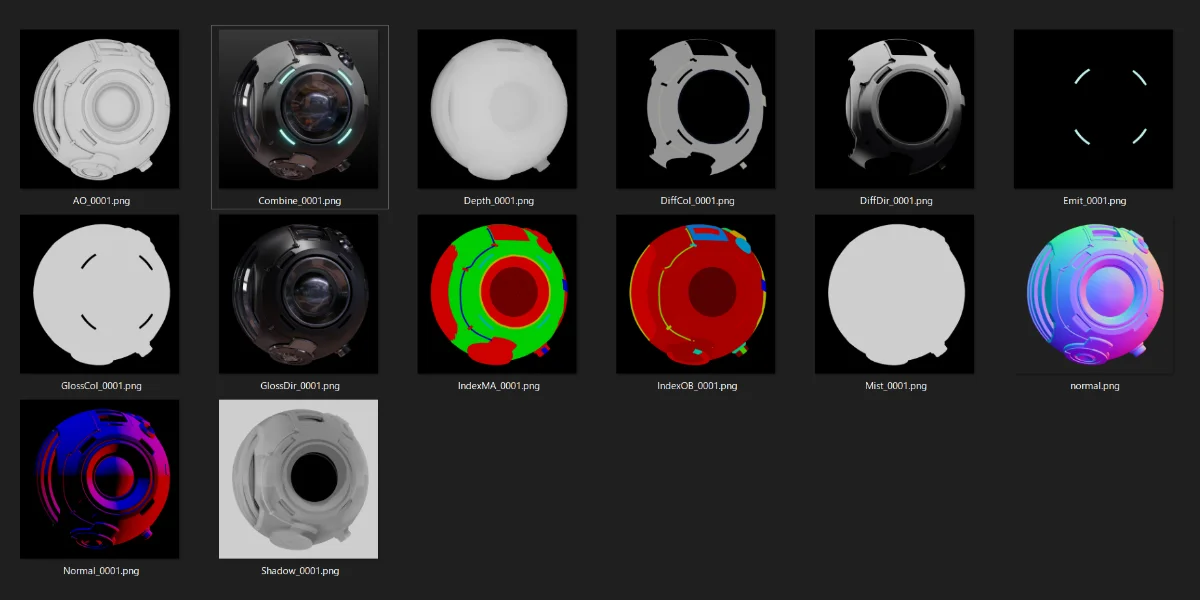
Task: Click the Emit_0001.png filename text
Action: [1093, 201]
